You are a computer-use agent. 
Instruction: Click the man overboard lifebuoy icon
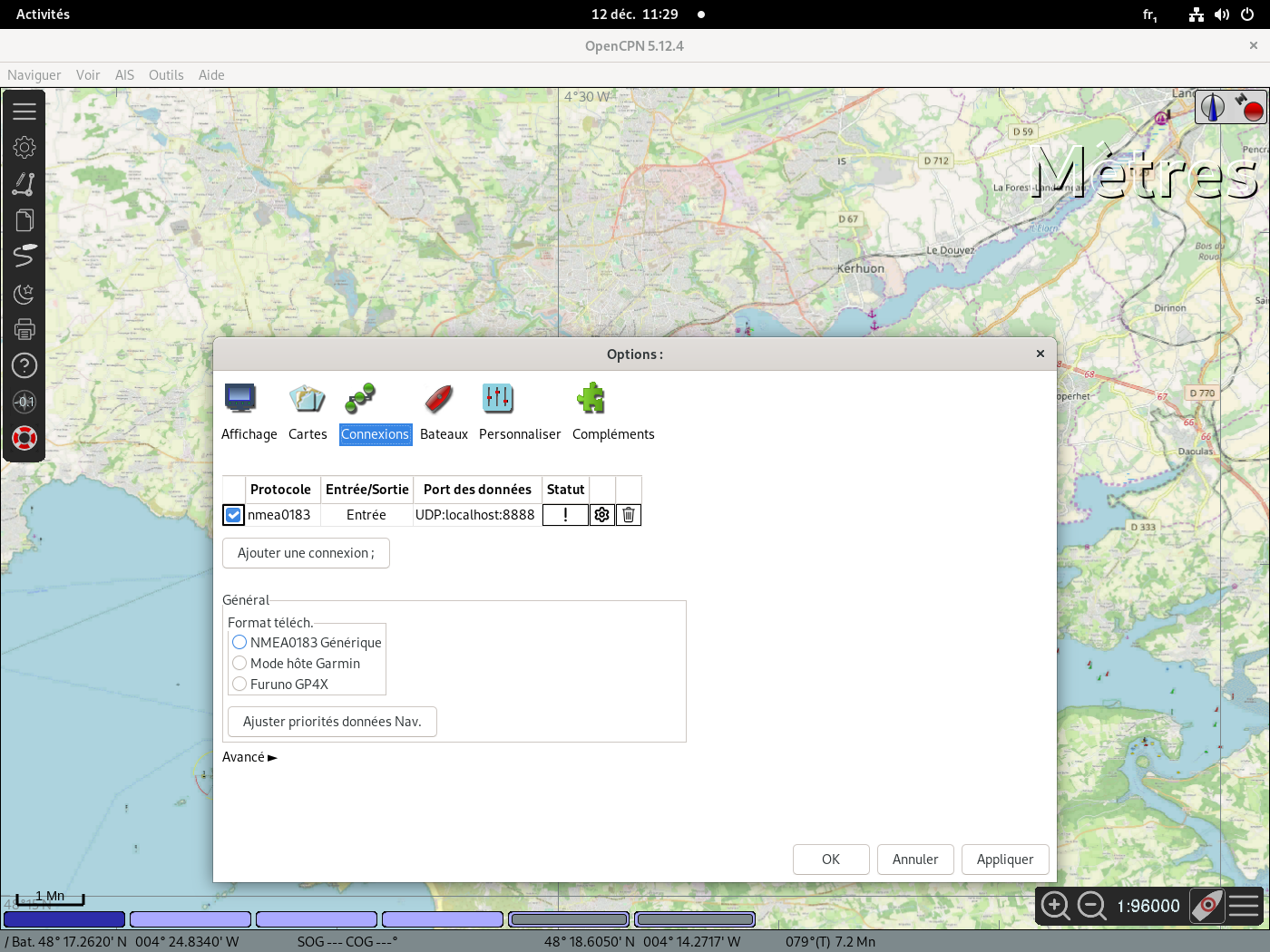[x=24, y=439]
